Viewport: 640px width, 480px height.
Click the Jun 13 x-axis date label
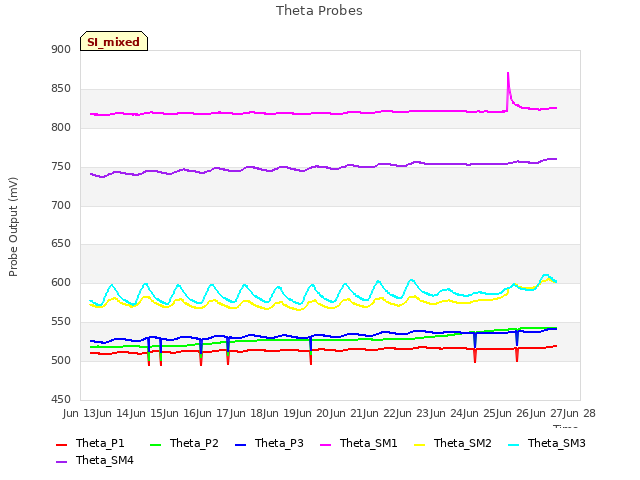tap(80, 413)
